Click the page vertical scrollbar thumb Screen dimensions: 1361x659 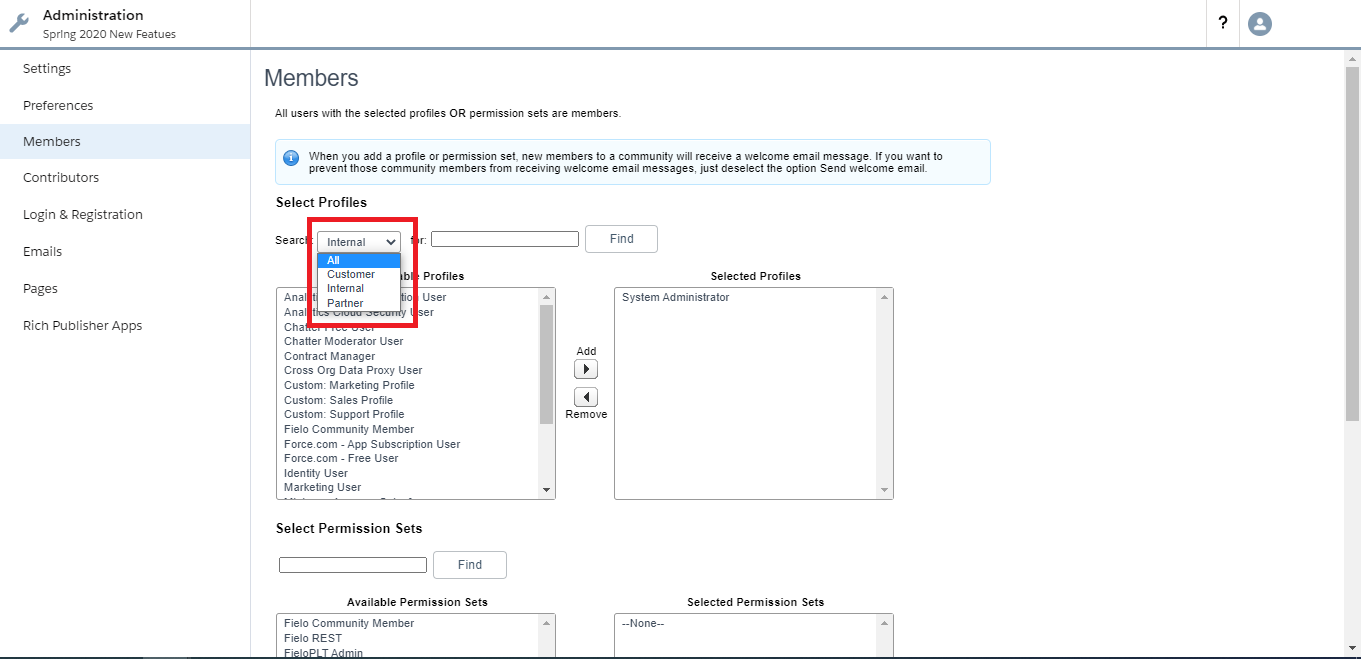[x=1352, y=244]
